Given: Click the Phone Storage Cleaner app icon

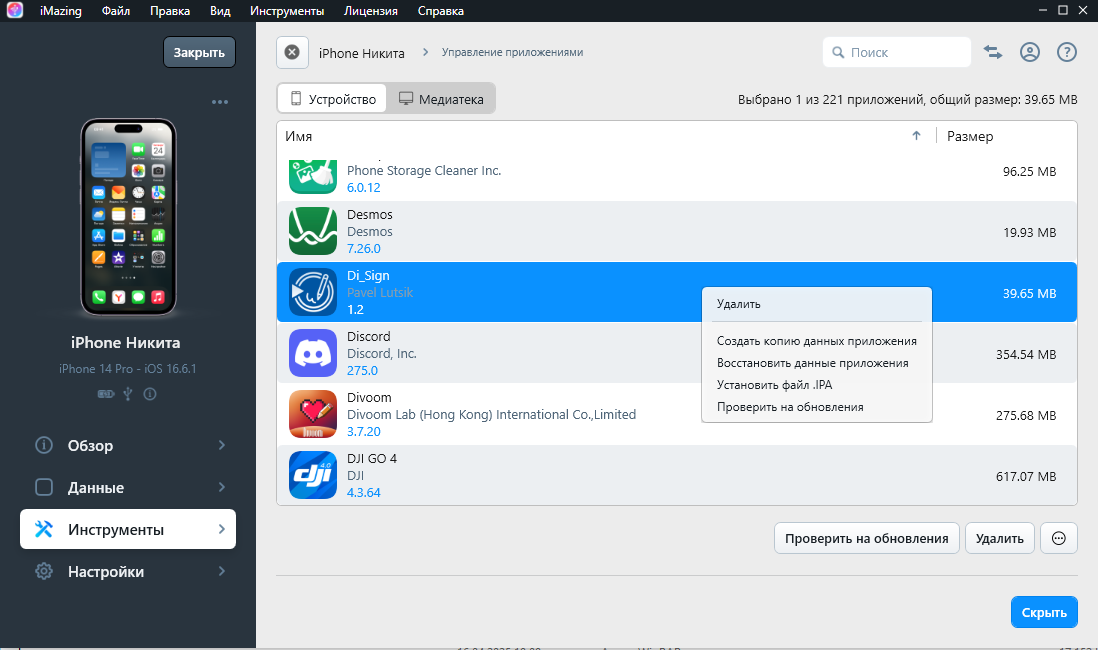Looking at the screenshot, I should (x=313, y=175).
